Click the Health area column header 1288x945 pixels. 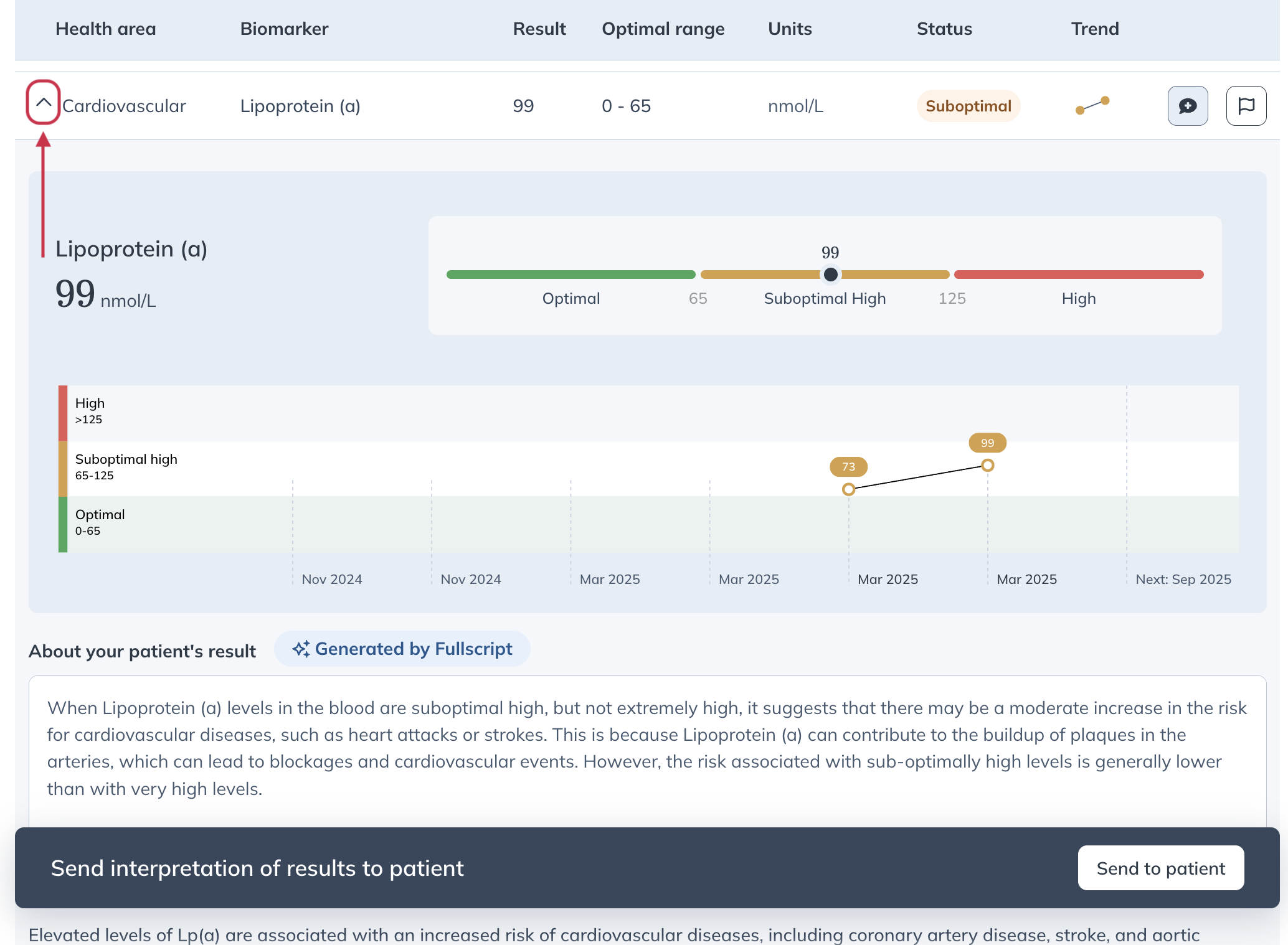pyautogui.click(x=106, y=29)
